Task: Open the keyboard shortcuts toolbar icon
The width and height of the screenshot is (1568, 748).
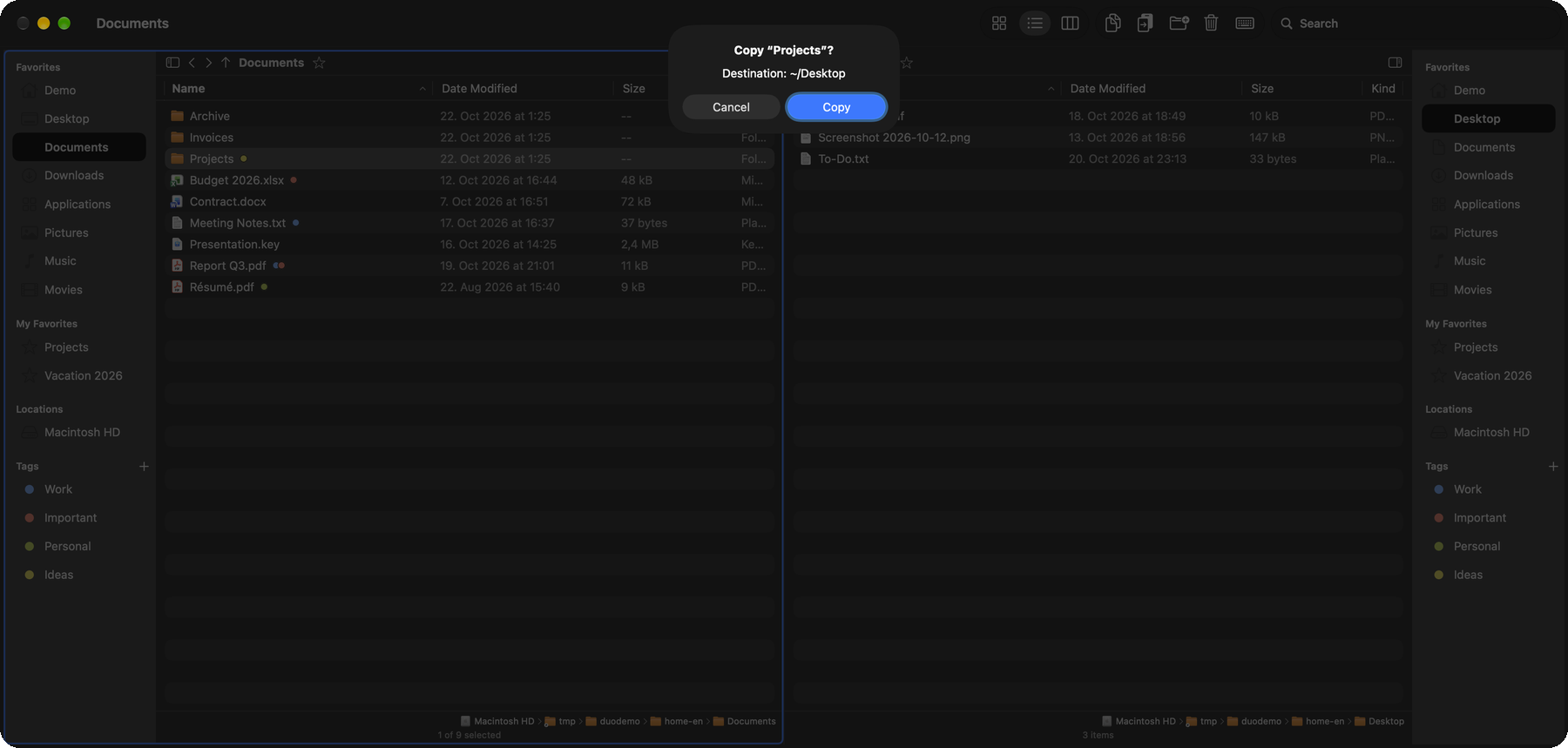Action: click(x=1245, y=24)
